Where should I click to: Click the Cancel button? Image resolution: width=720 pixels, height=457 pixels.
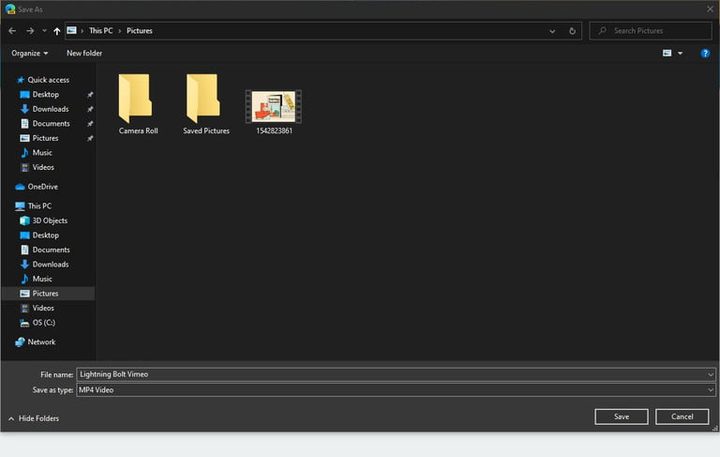pos(682,417)
